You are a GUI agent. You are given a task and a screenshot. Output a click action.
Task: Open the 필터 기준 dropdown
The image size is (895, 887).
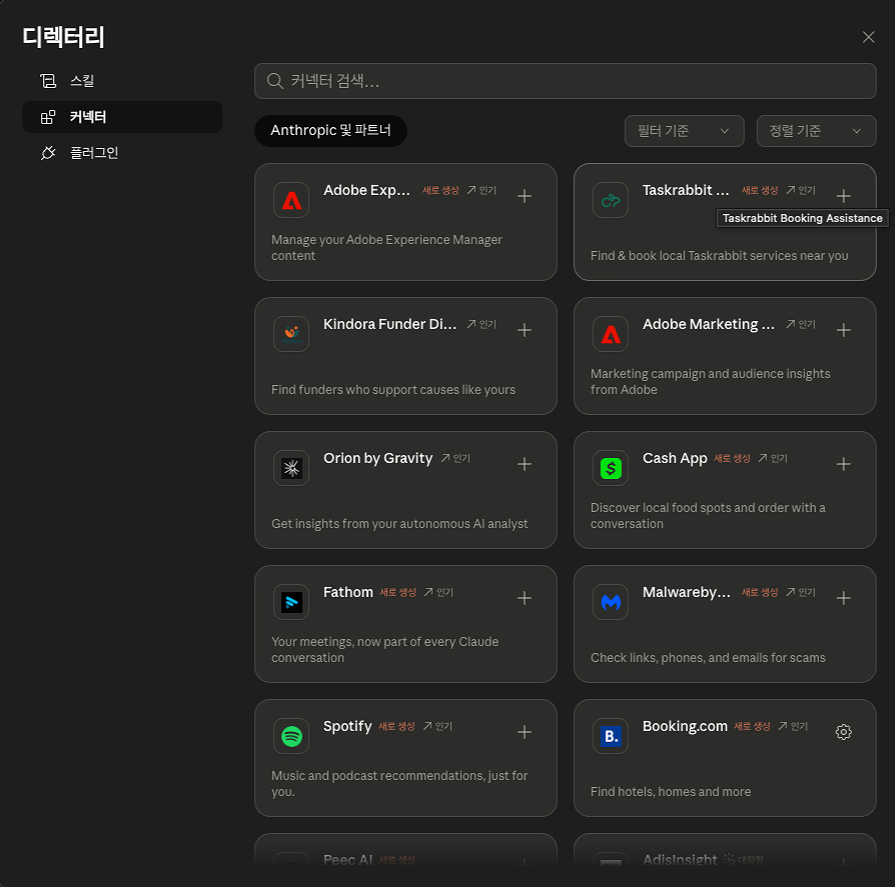click(684, 131)
